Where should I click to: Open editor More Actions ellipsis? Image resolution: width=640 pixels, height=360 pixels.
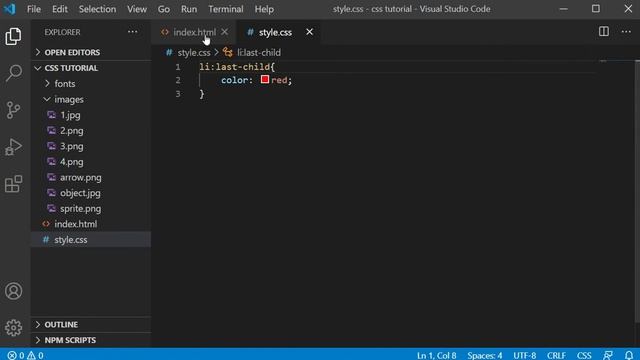tap(626, 31)
